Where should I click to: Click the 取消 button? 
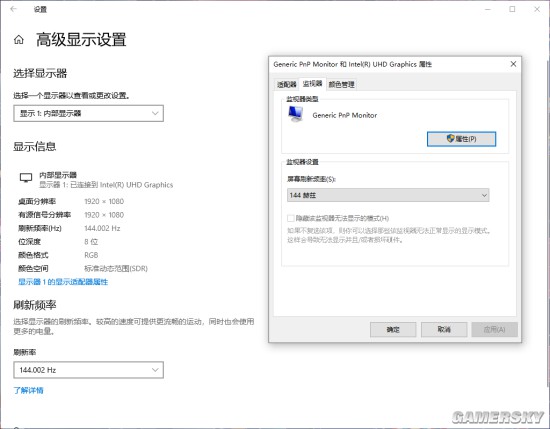click(444, 329)
